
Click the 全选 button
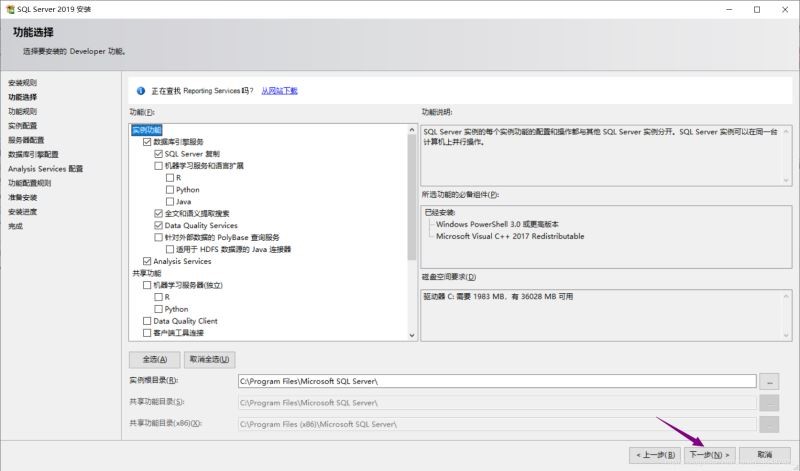[x=154, y=359]
